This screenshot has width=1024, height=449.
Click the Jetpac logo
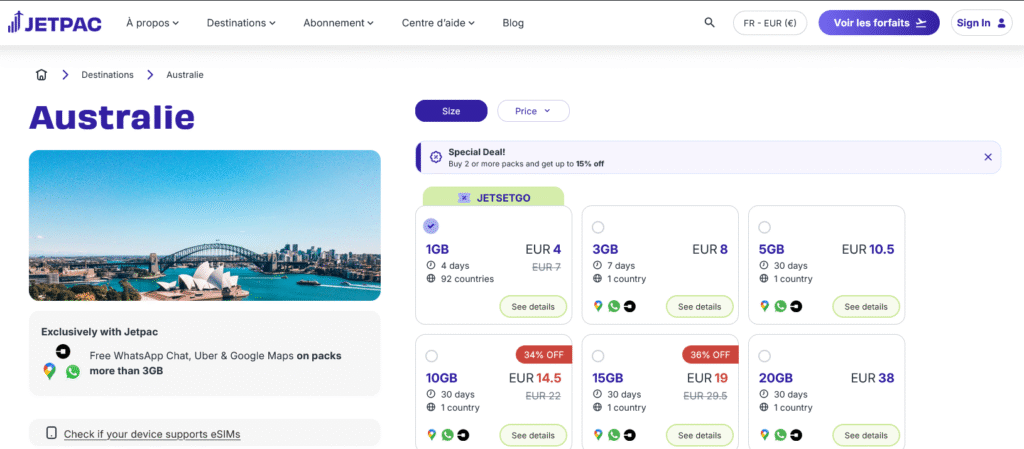55,23
